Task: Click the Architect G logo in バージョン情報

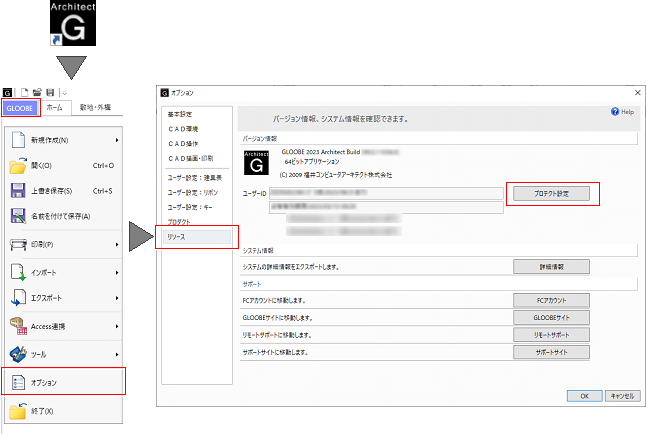Action: coord(256,163)
